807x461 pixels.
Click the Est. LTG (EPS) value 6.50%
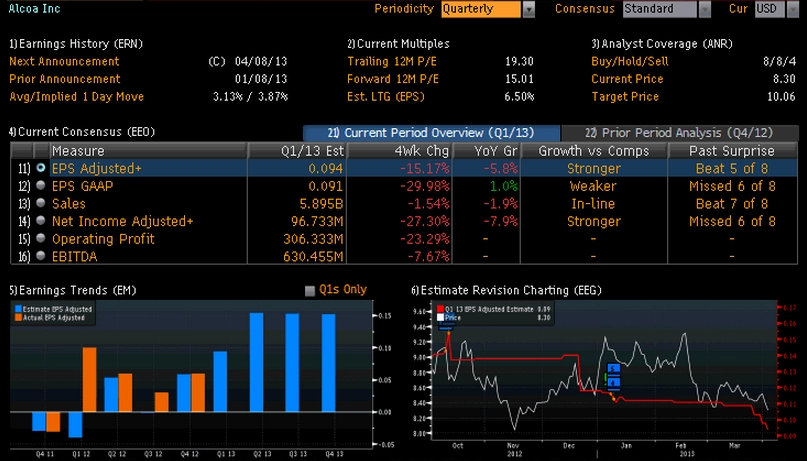(x=519, y=97)
